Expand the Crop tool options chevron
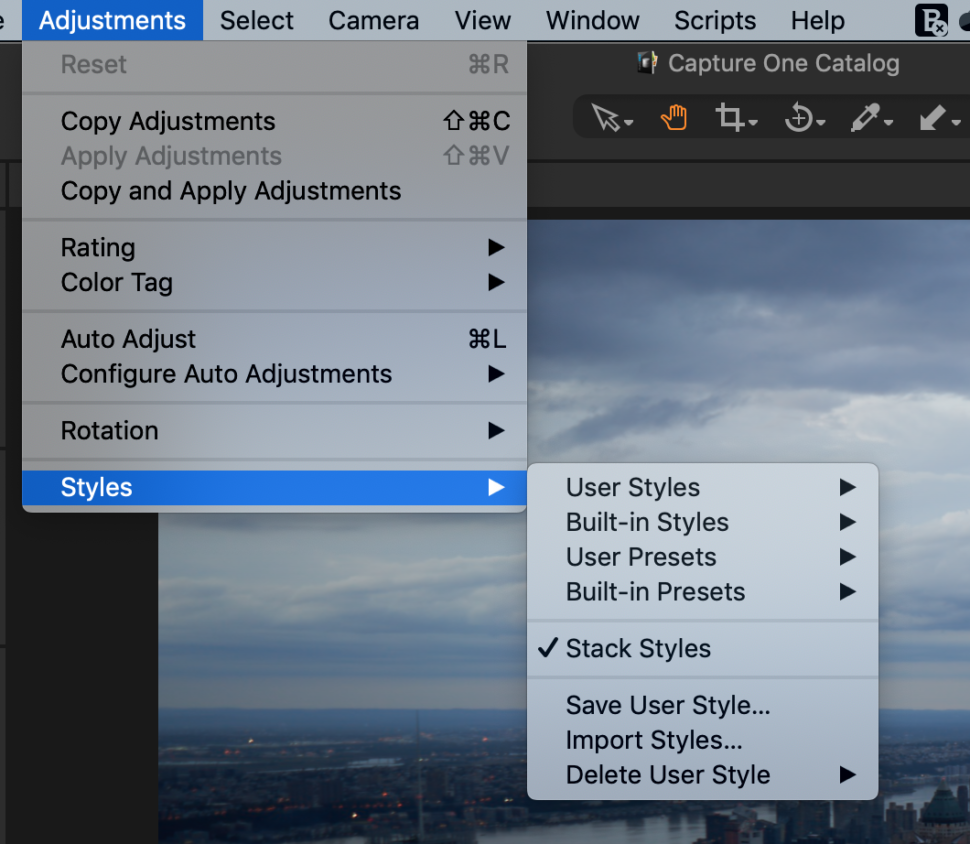This screenshot has width=970, height=844. [x=750, y=122]
